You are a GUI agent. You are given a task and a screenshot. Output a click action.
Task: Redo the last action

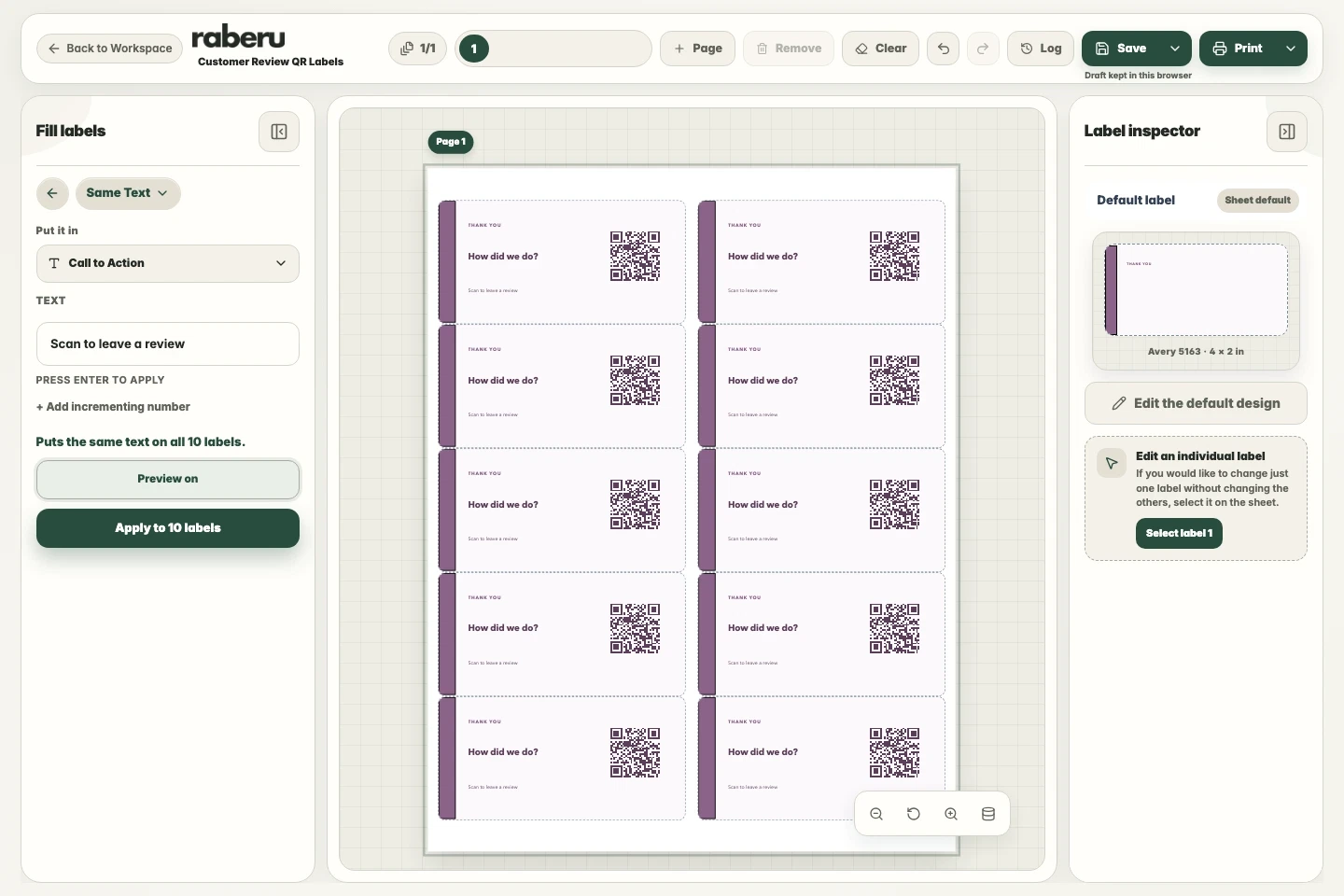click(x=983, y=49)
